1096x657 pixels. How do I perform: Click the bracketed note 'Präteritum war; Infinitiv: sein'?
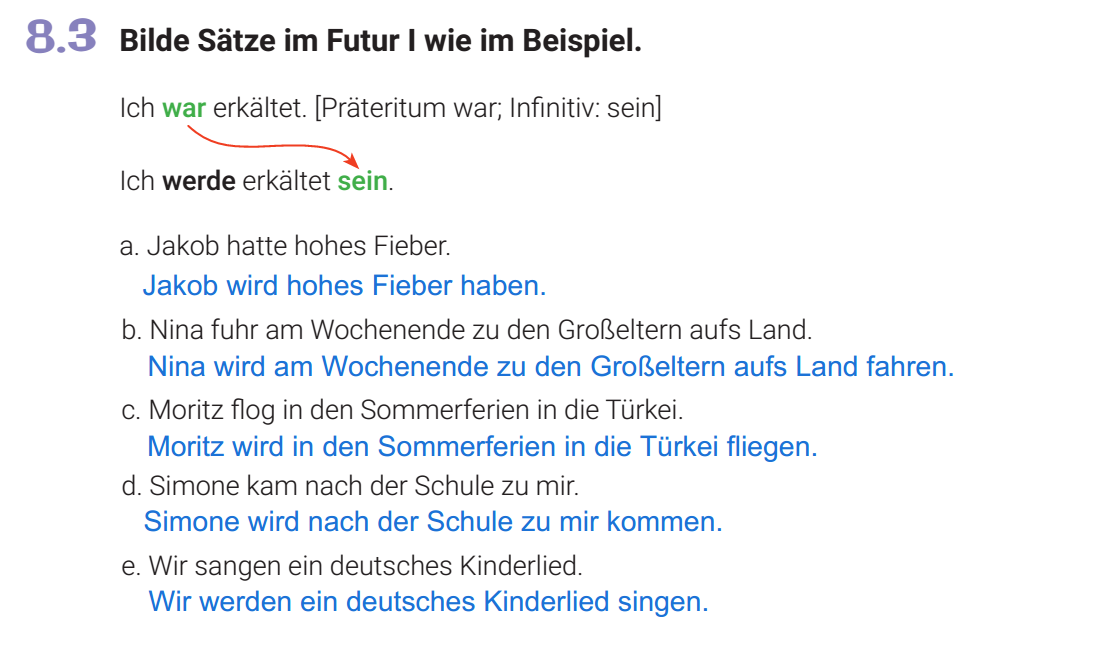click(x=488, y=108)
